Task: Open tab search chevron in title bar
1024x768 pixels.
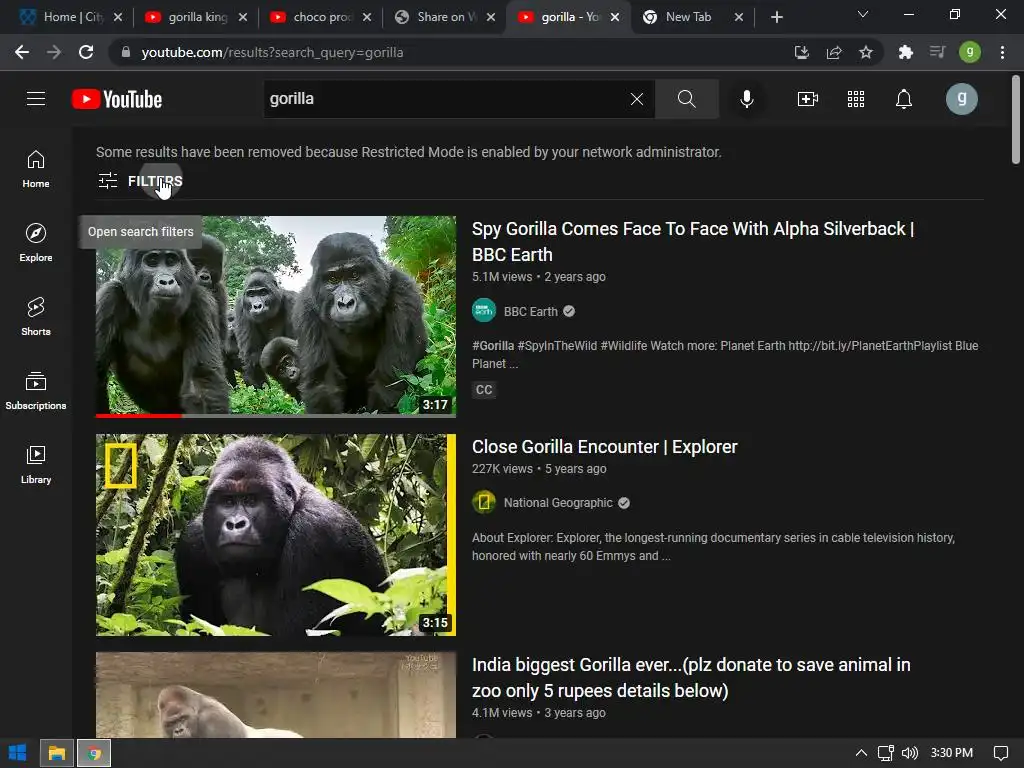Action: (x=863, y=14)
